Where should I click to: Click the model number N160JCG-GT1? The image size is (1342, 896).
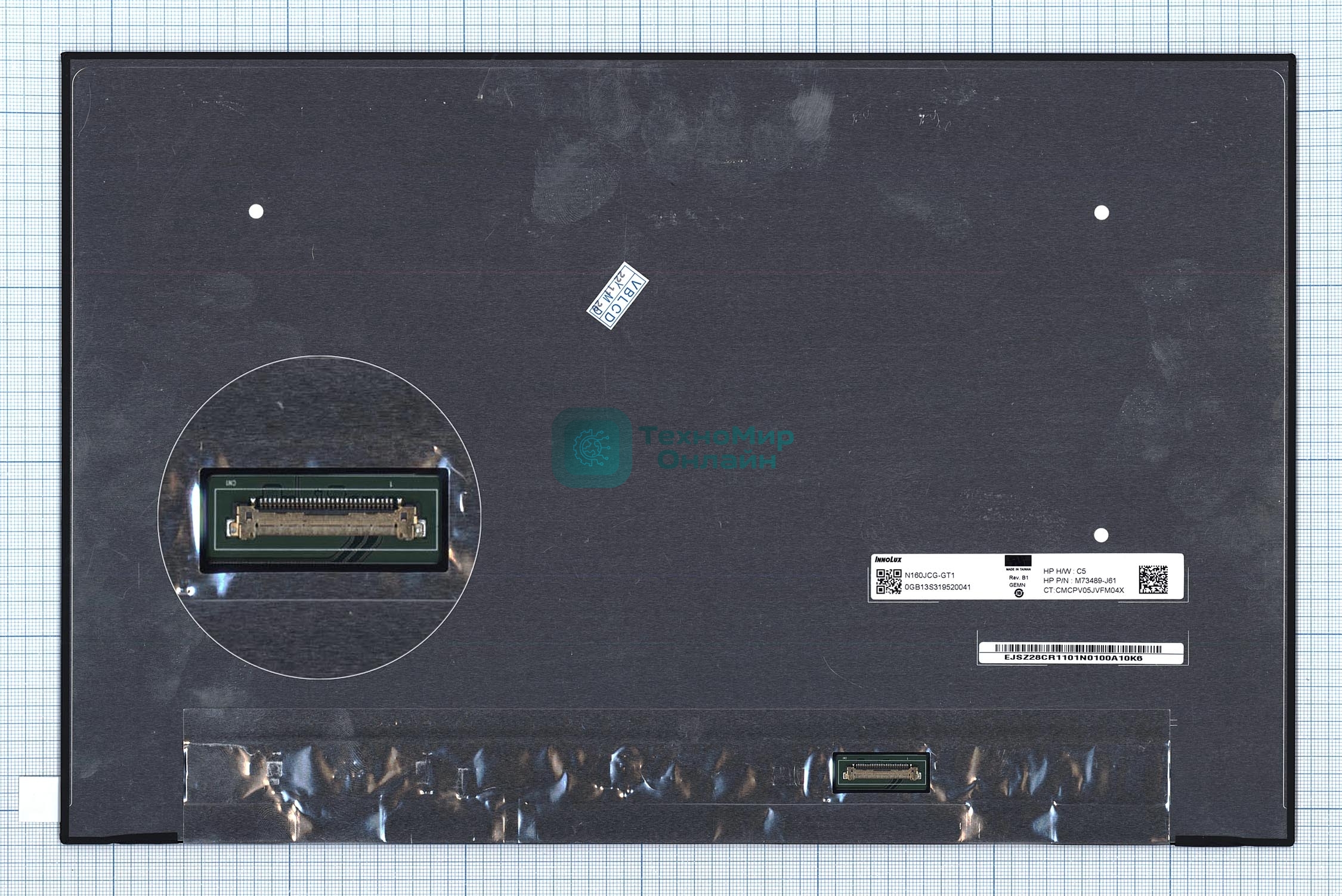click(929, 576)
